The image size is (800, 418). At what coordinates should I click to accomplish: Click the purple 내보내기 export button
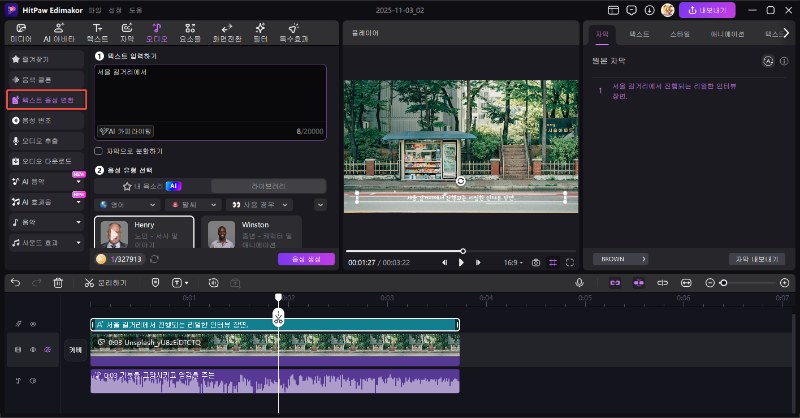pos(707,10)
